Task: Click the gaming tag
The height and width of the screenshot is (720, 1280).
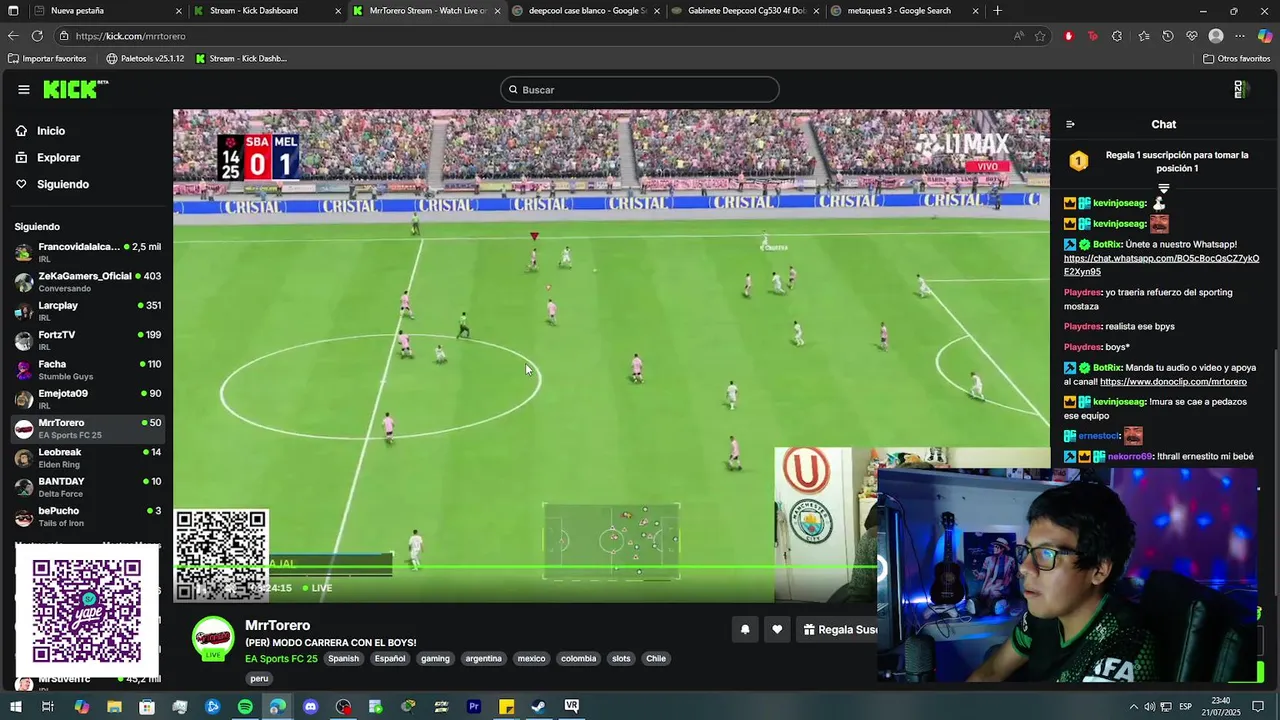Action: click(435, 659)
